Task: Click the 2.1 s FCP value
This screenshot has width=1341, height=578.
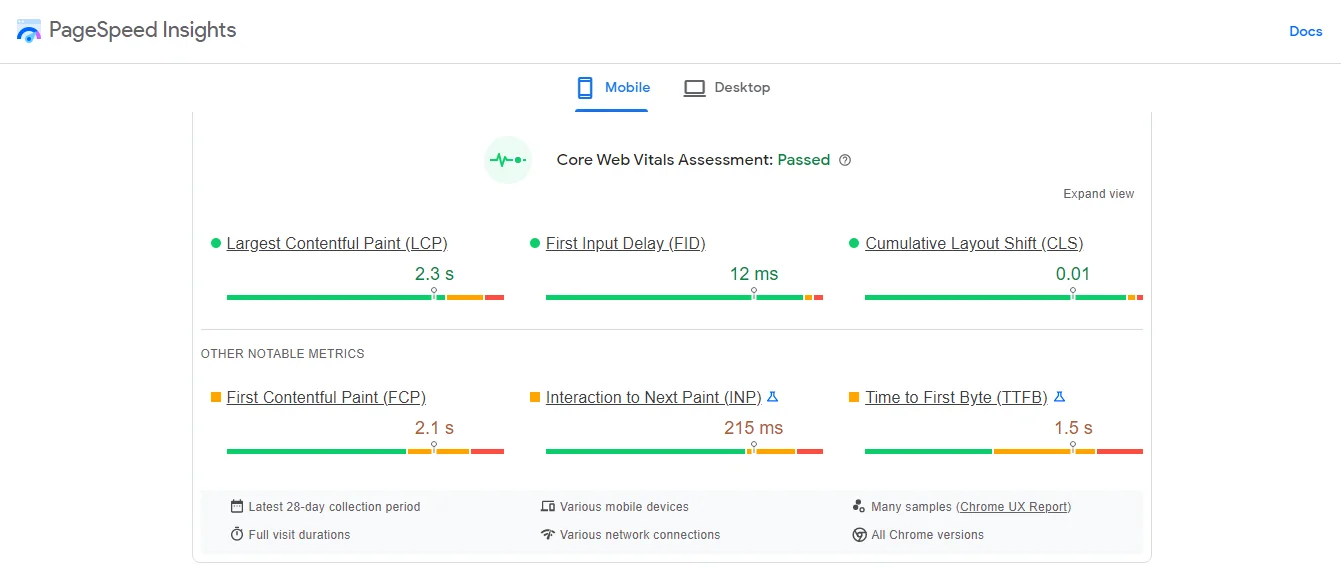Action: (x=434, y=428)
